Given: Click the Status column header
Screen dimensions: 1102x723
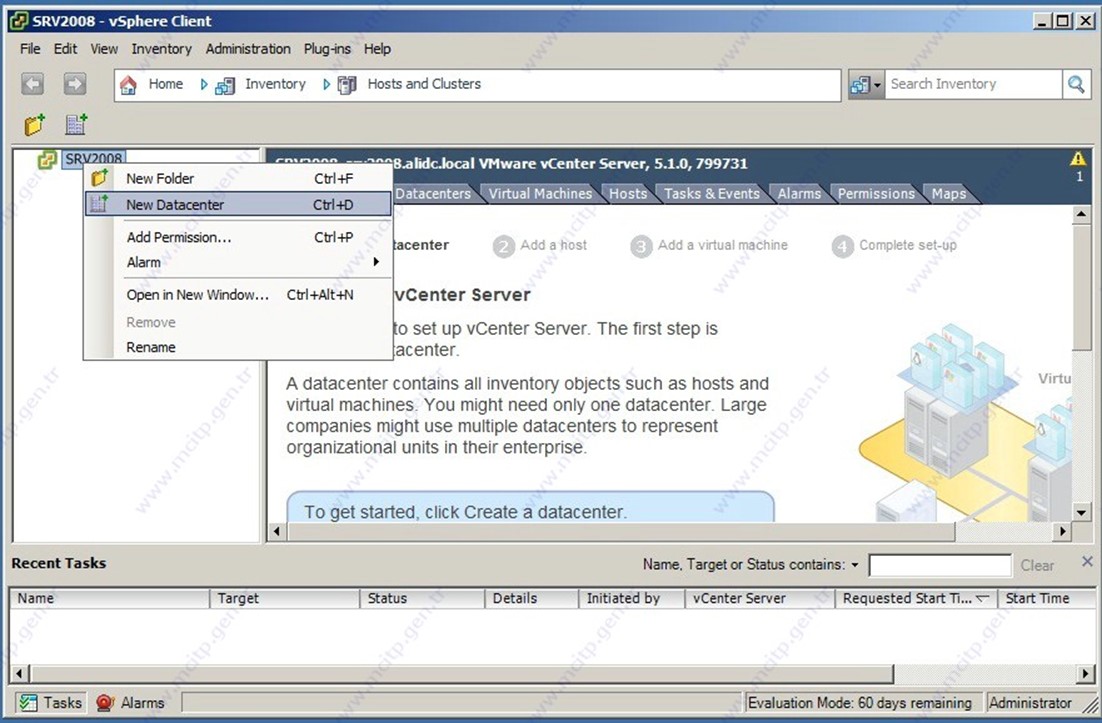Looking at the screenshot, I should [422, 598].
